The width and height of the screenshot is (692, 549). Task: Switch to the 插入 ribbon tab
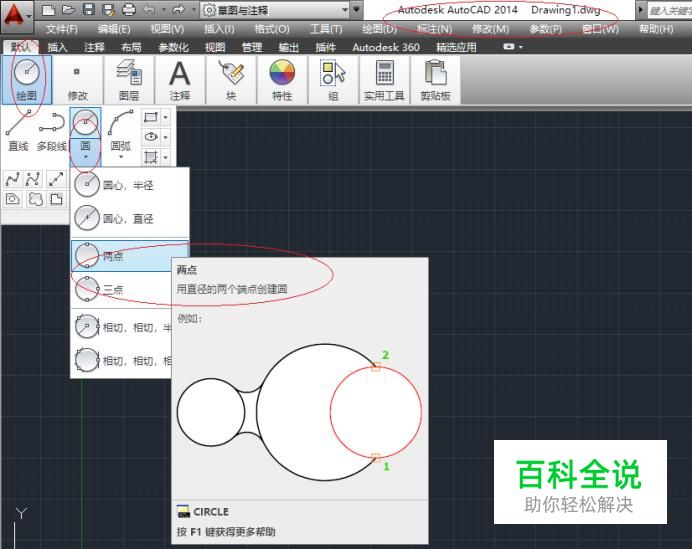point(57,47)
